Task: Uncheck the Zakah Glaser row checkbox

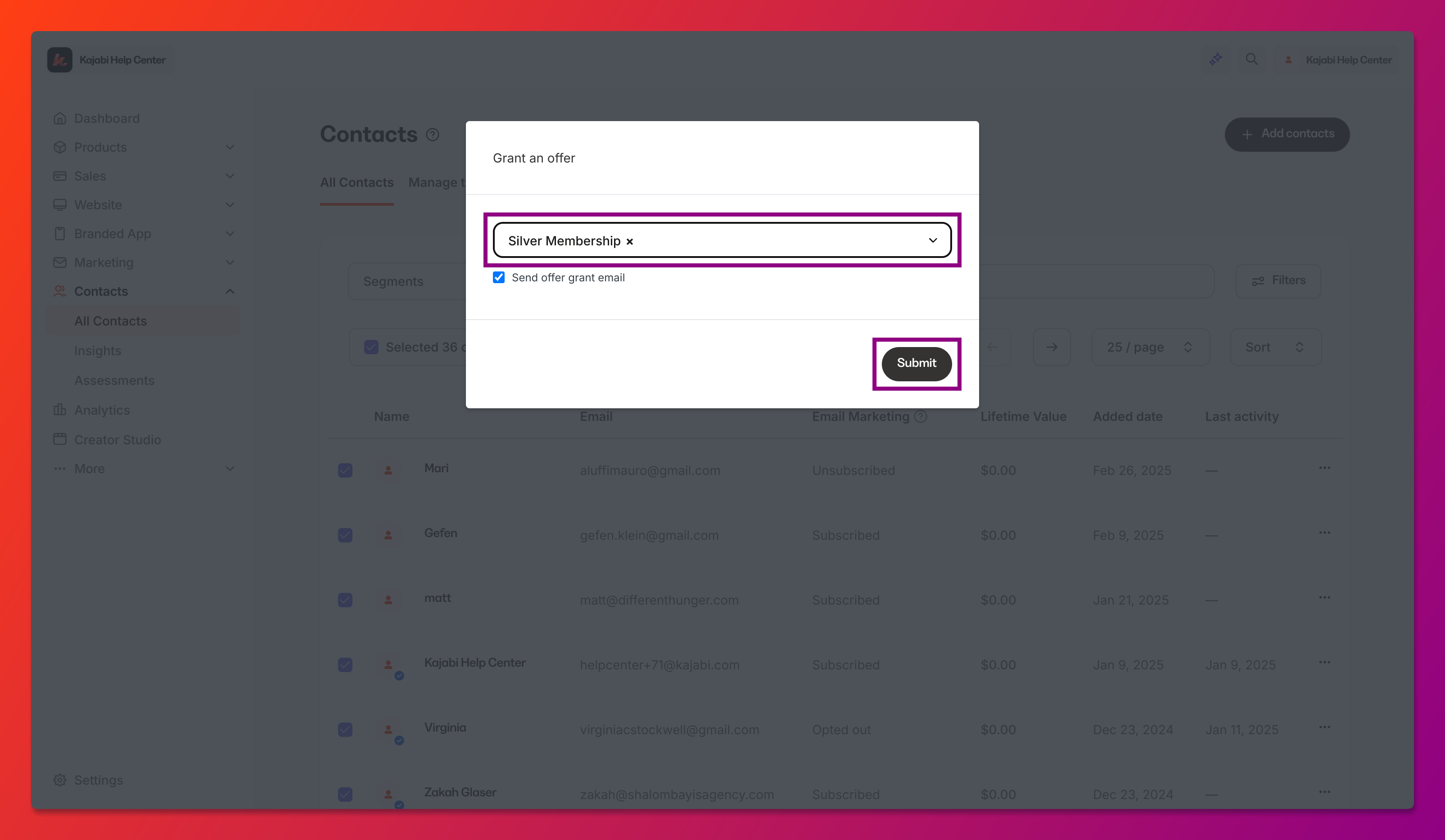Action: pyautogui.click(x=345, y=794)
